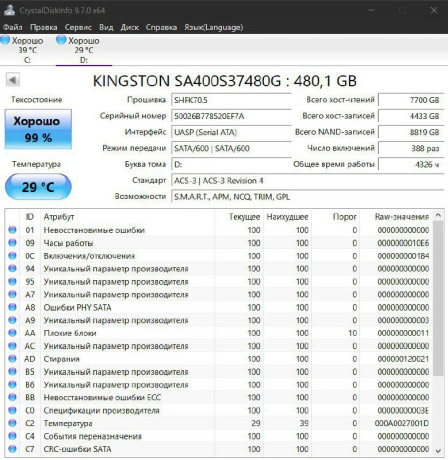The height and width of the screenshot is (460, 448).
Task: Click the Атрибут column header
Action: (127, 217)
